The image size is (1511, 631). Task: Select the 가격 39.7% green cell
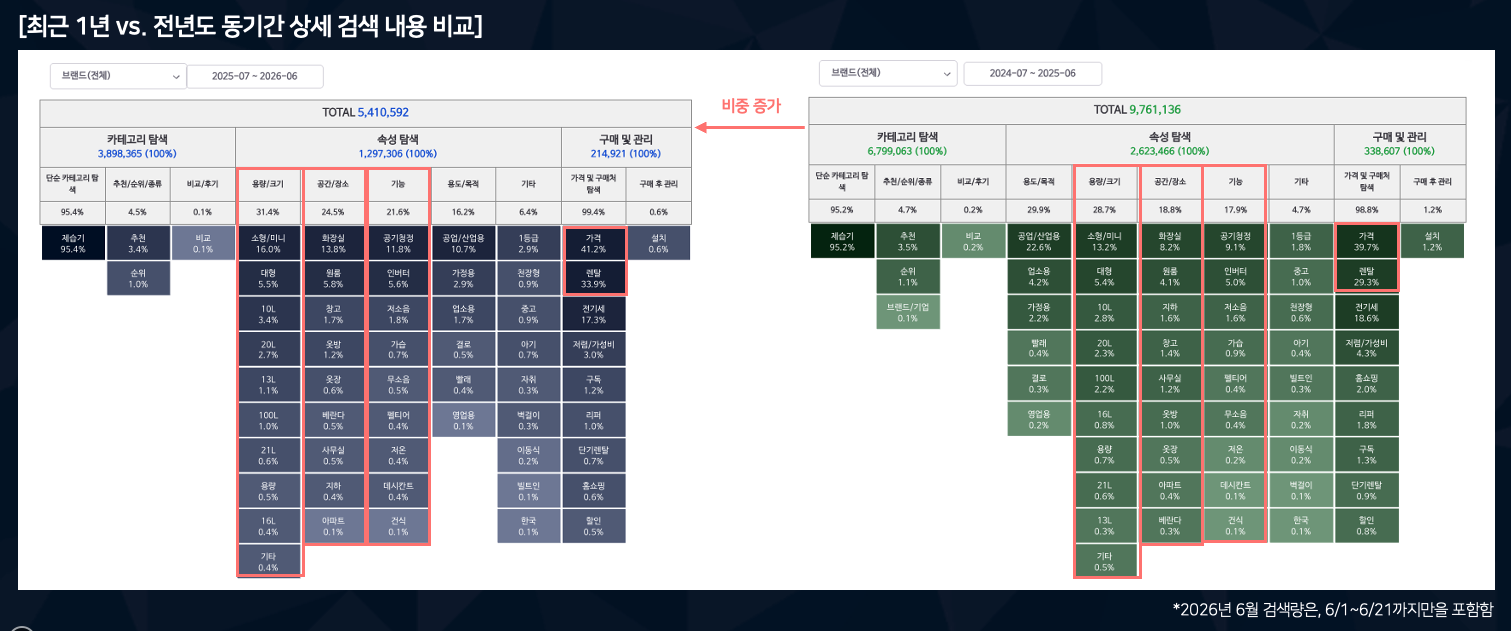1366,240
